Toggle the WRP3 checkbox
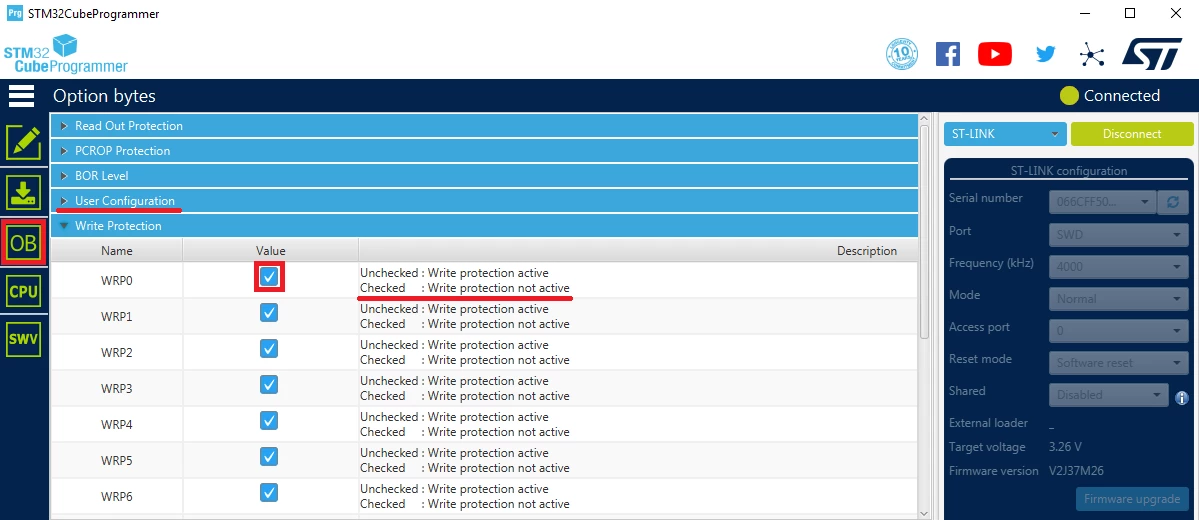Screen dimensions: 1199x520 269,385
